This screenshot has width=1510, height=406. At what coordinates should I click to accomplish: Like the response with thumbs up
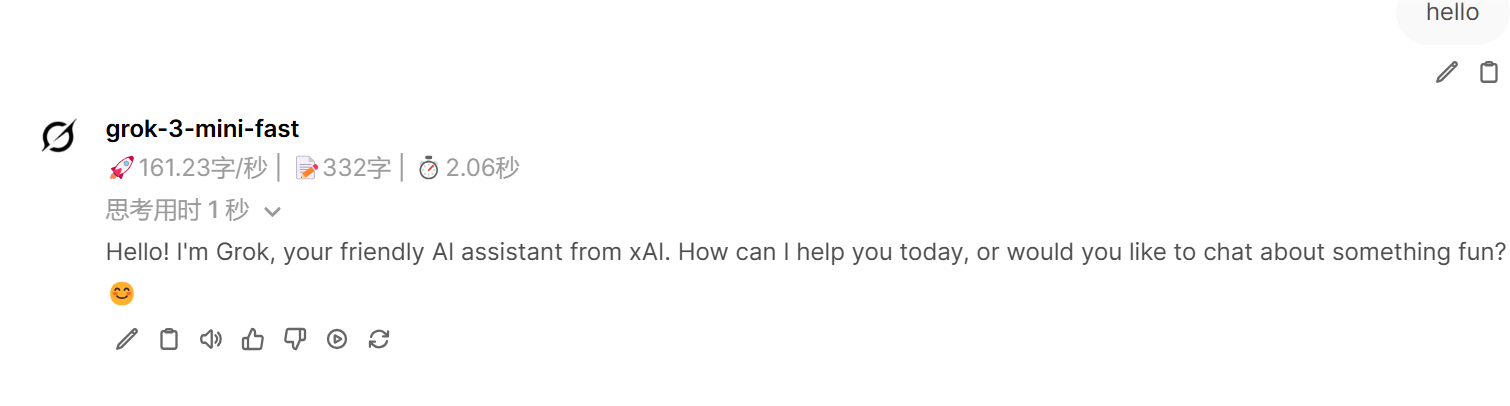(253, 340)
